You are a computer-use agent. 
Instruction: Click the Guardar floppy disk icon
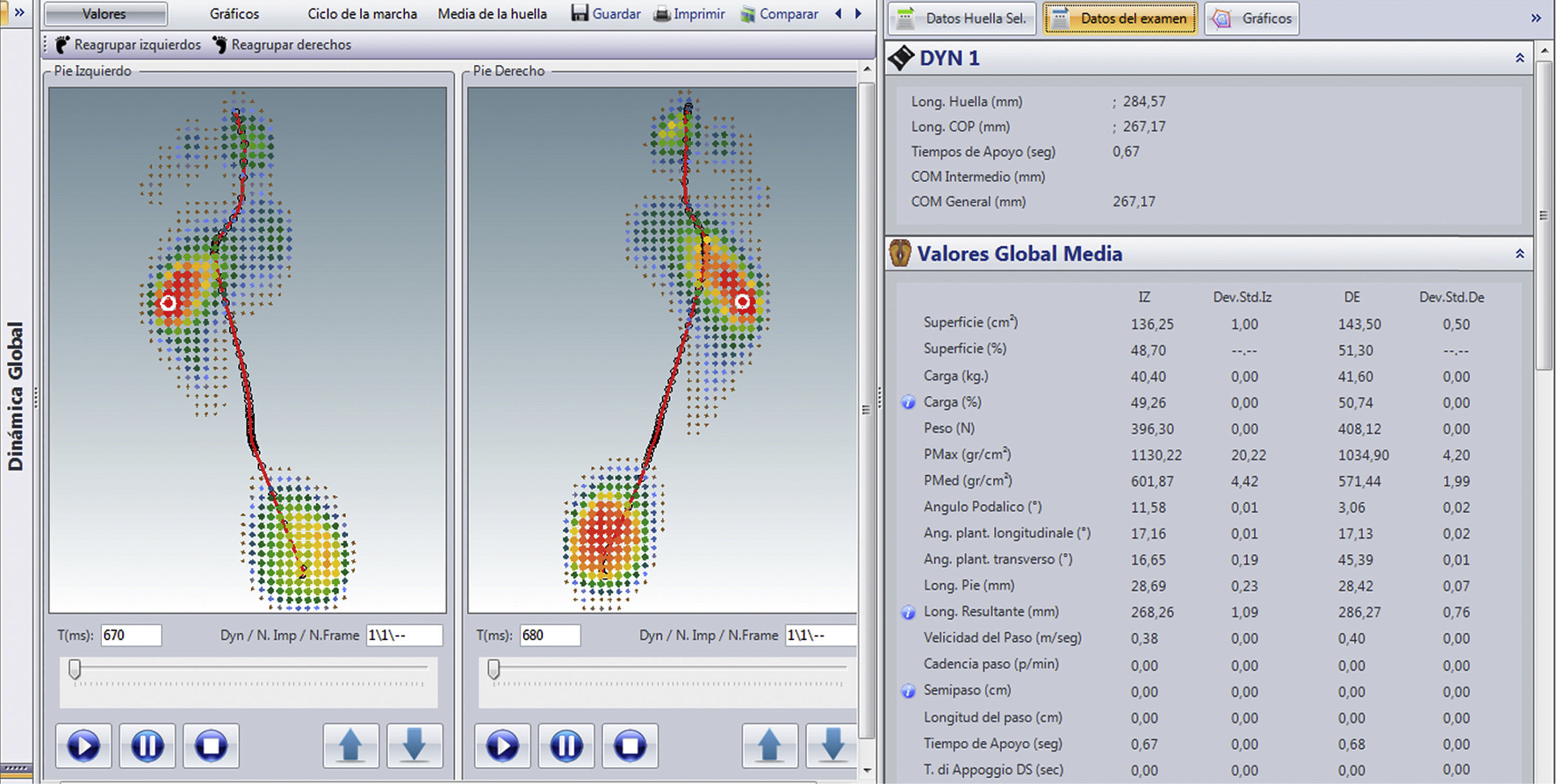[579, 13]
